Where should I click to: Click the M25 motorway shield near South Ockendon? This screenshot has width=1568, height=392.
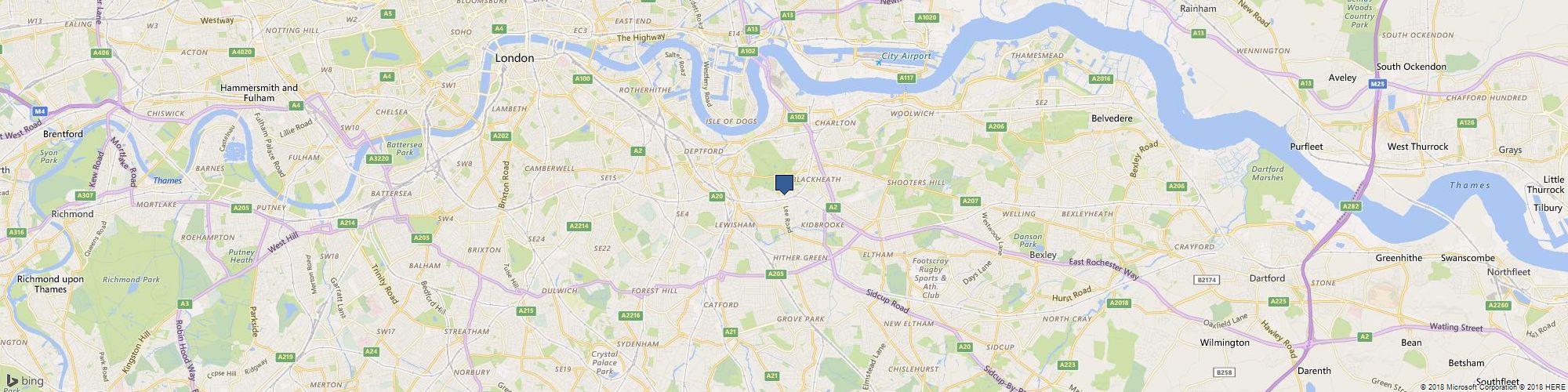coord(1378,84)
